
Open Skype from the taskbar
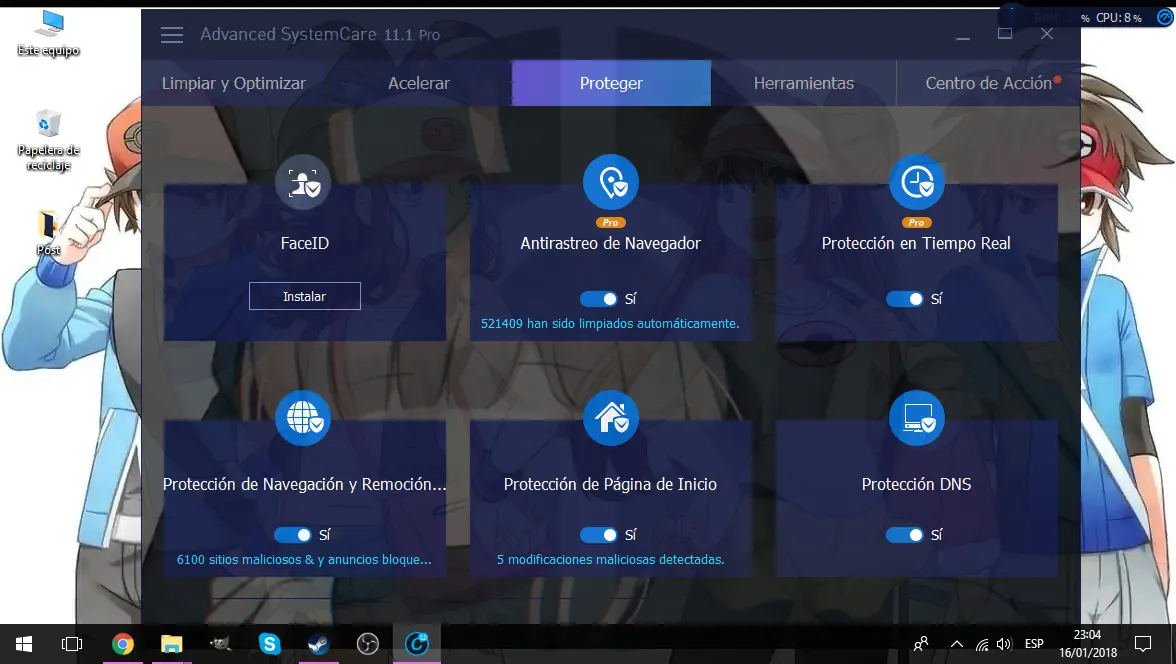coord(269,644)
